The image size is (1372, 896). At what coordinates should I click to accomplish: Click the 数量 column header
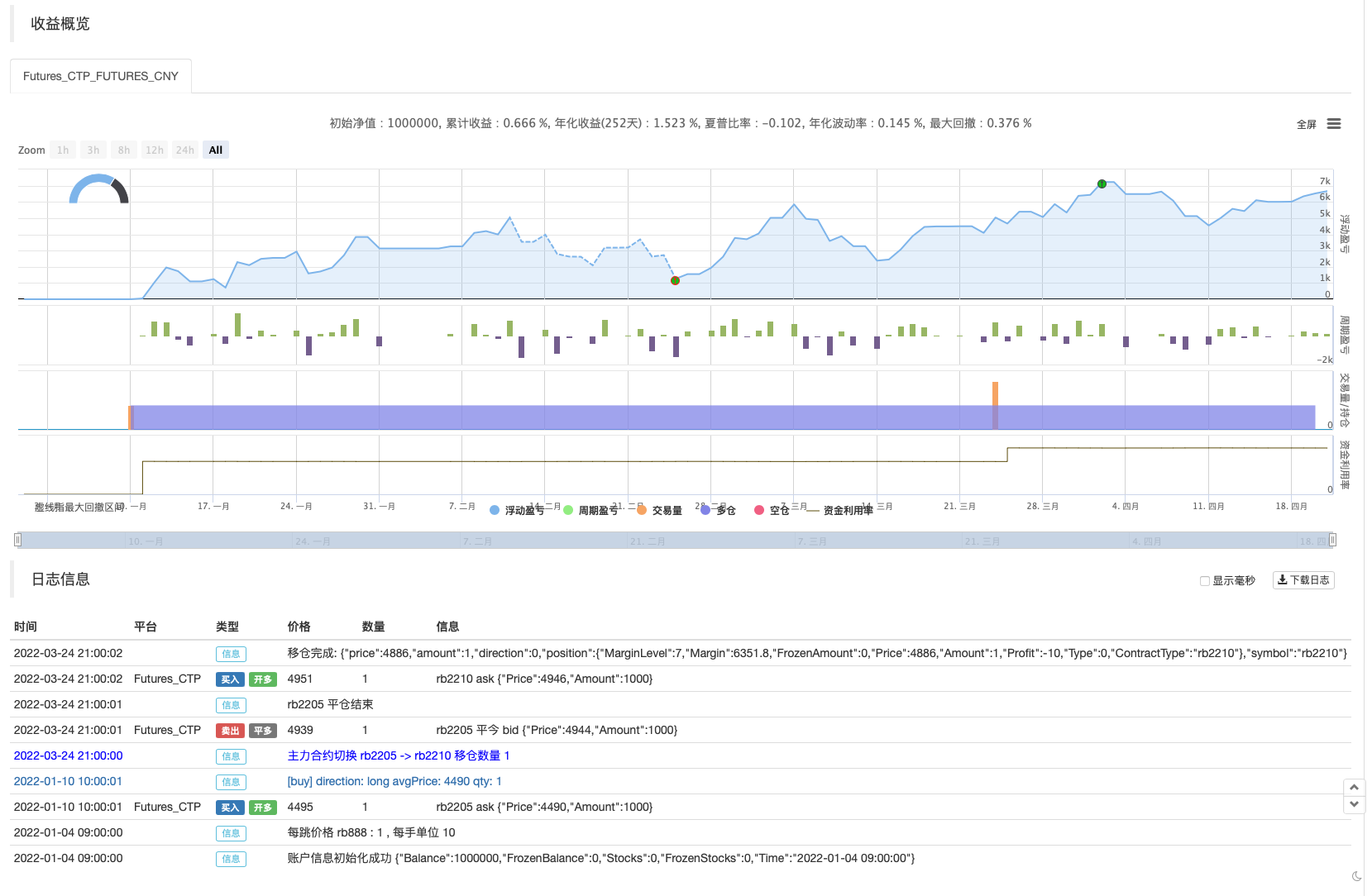point(373,627)
